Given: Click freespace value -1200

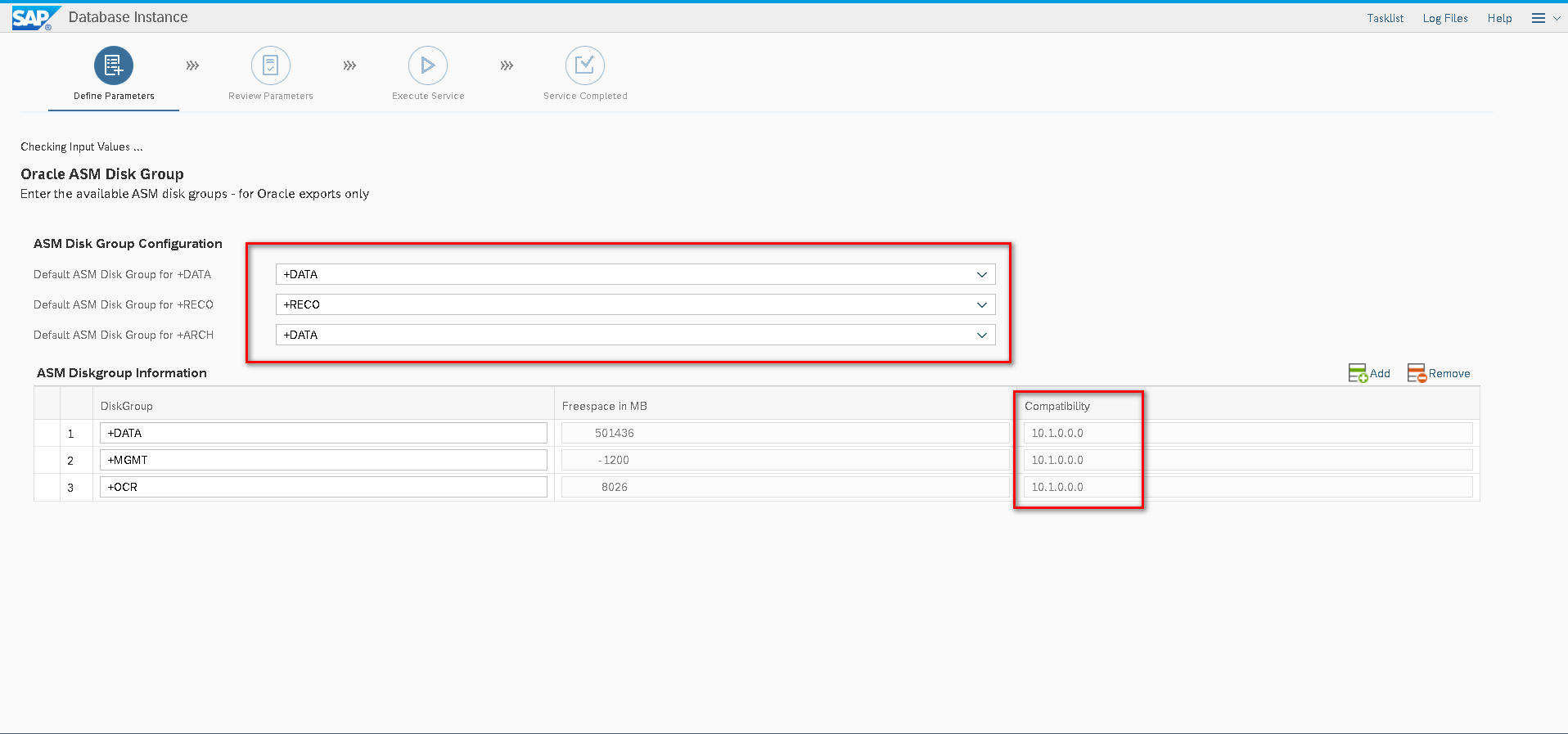Looking at the screenshot, I should (785, 460).
